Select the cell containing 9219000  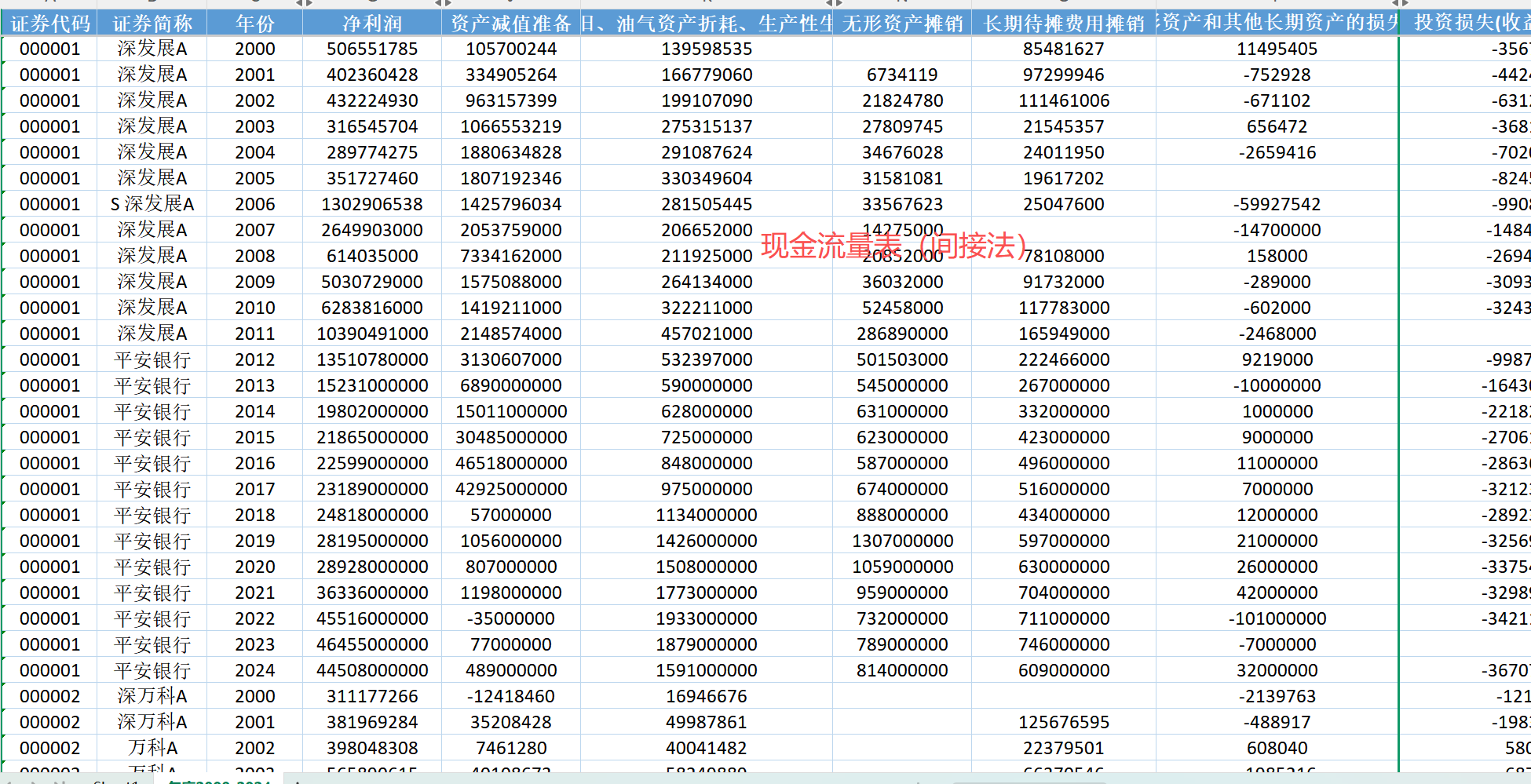coord(1277,359)
